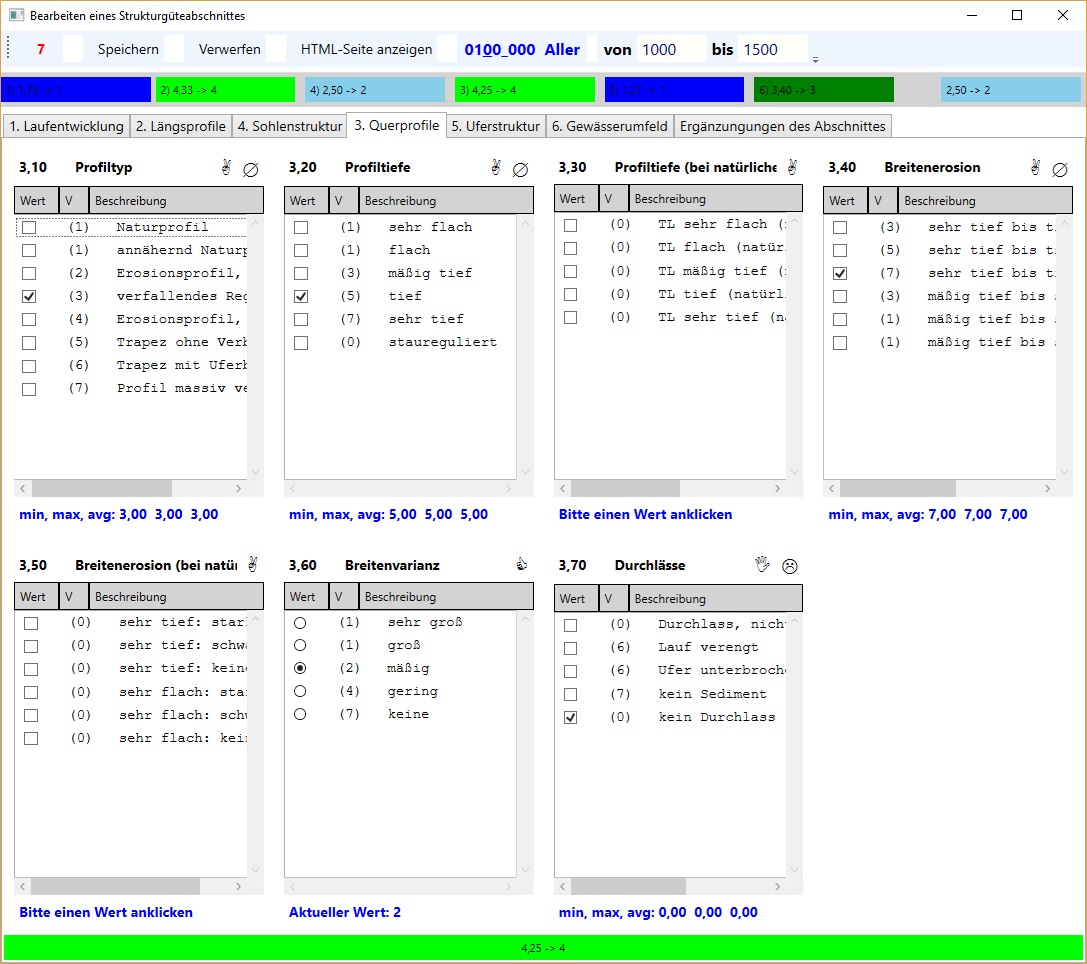Select the 'gering' radio button in Breitenvarianz
1087x964 pixels.
[300, 691]
